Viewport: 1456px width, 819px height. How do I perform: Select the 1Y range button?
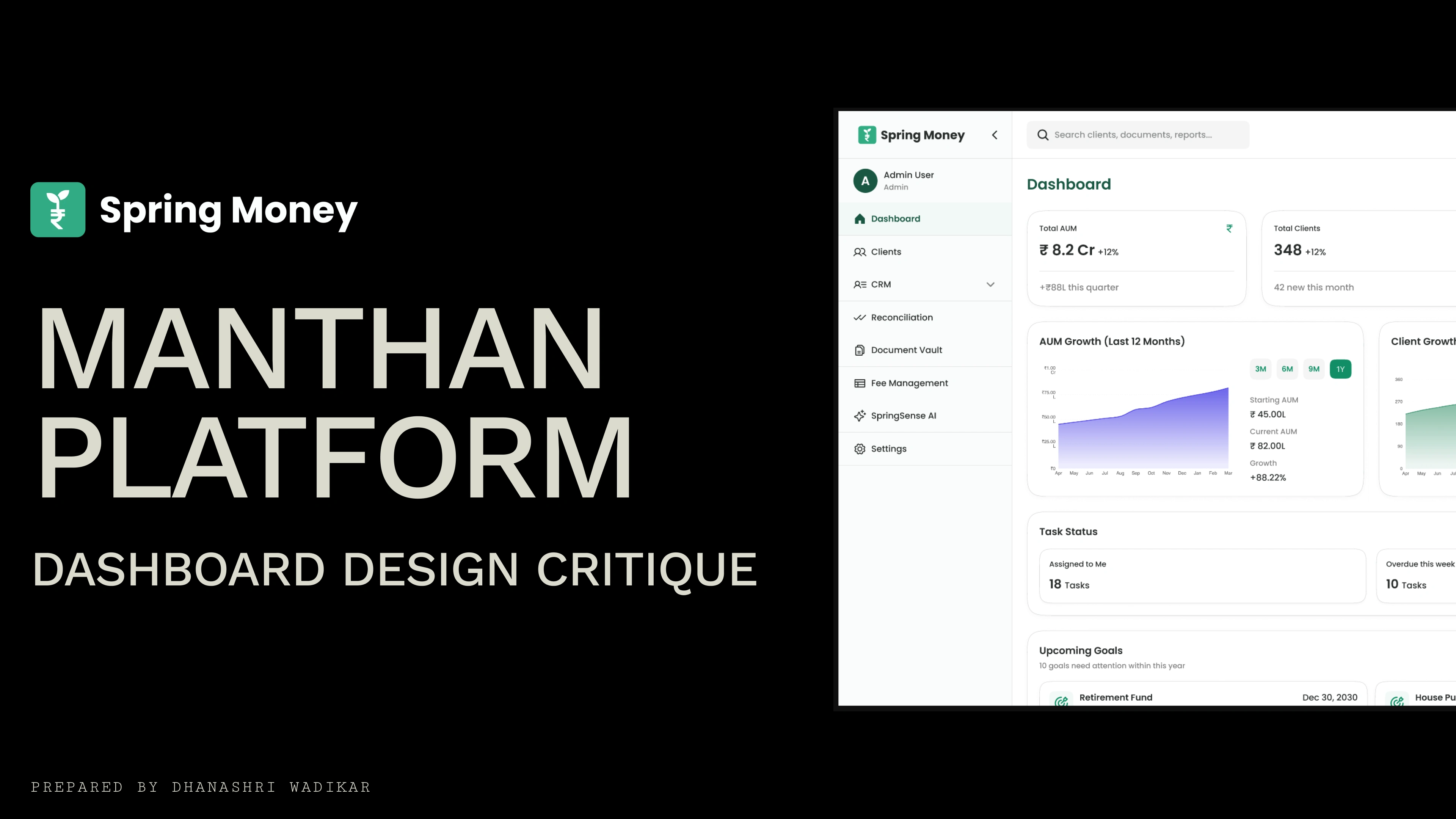point(1340,369)
